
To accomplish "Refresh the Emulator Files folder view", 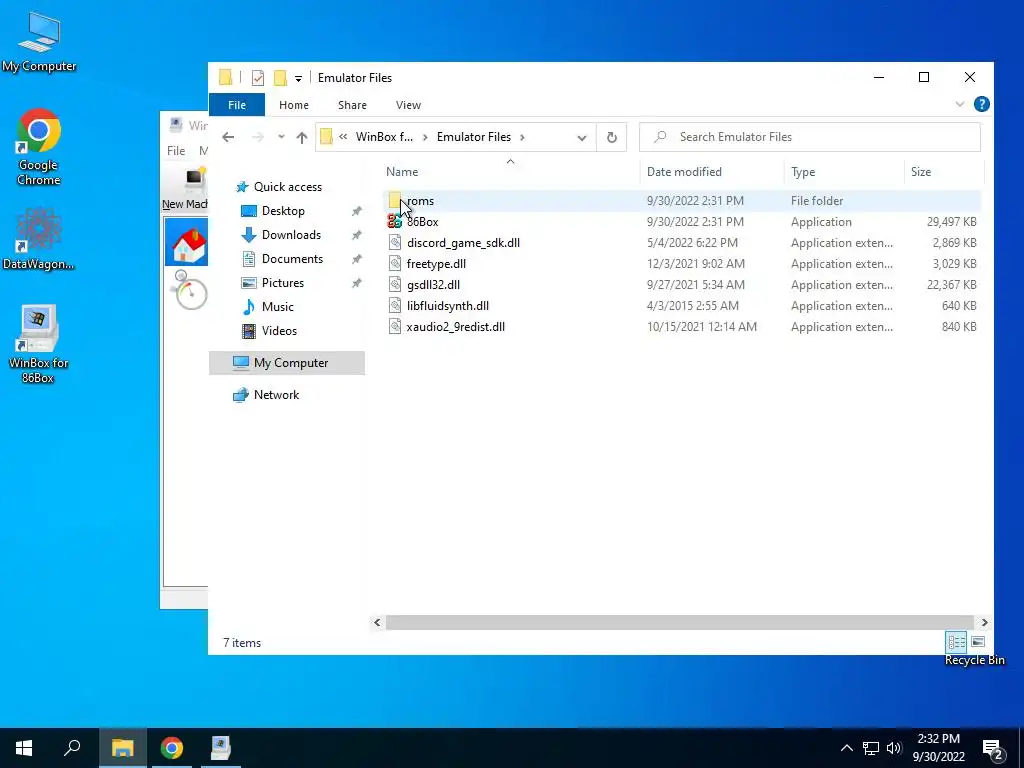I will [x=611, y=137].
